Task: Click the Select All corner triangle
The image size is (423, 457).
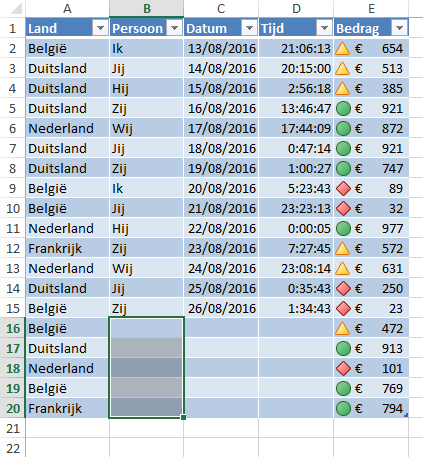Action: pos(16,9)
